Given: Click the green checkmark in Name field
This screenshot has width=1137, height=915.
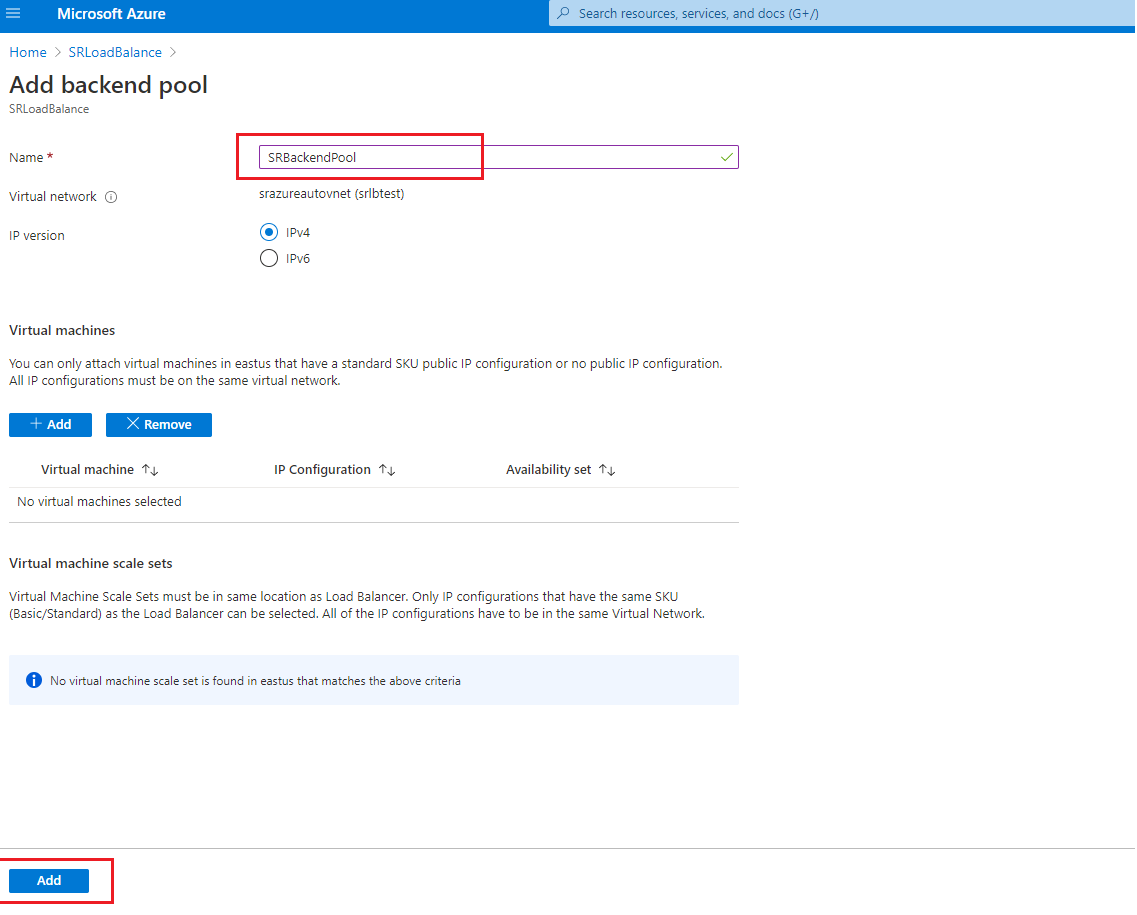Looking at the screenshot, I should [726, 157].
